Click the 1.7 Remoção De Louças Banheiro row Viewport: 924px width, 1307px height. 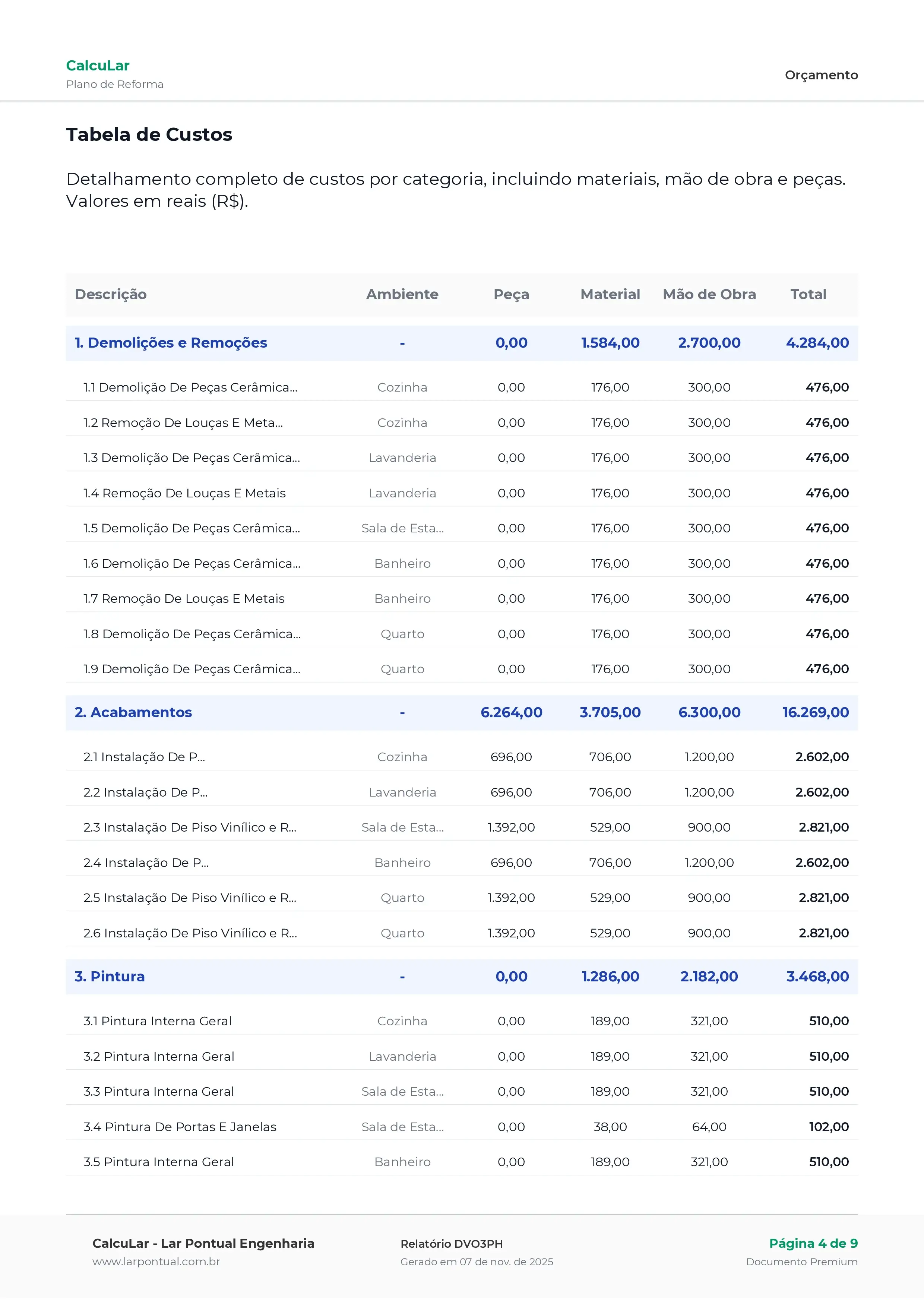pos(184,598)
